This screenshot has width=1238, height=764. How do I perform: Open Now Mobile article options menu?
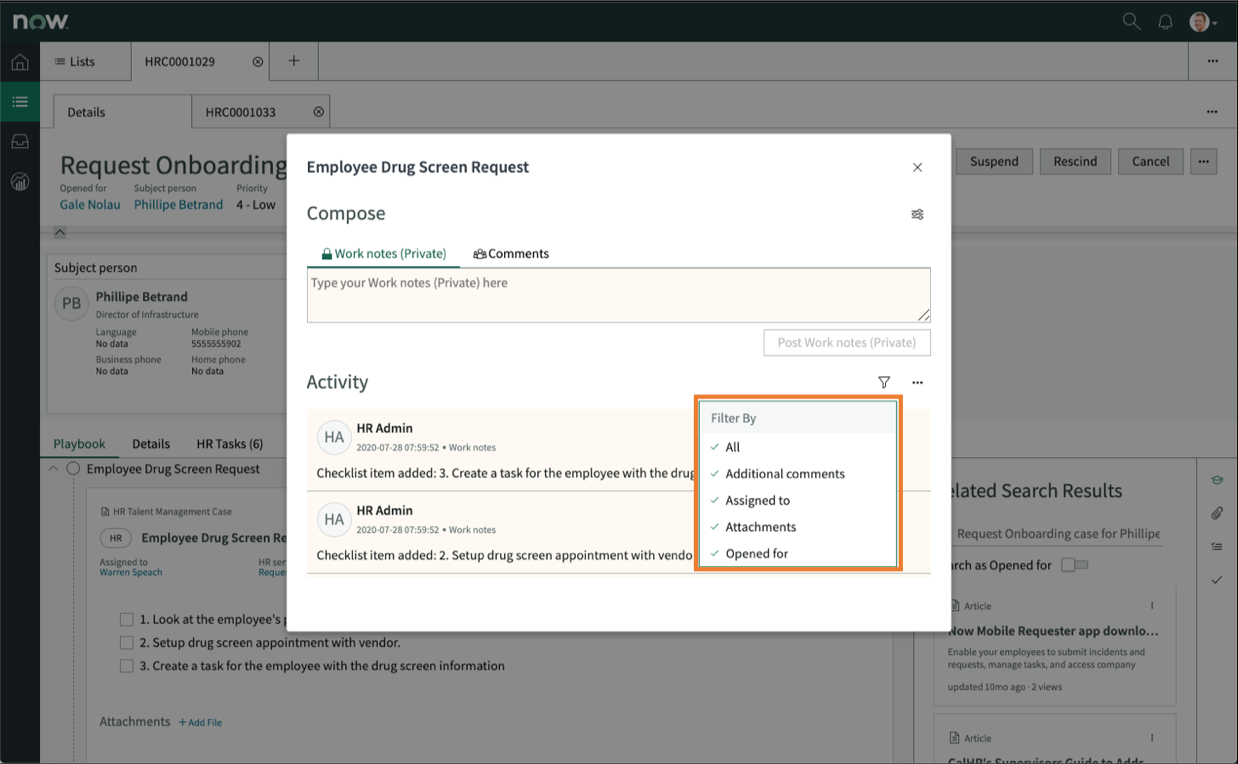tap(1152, 606)
